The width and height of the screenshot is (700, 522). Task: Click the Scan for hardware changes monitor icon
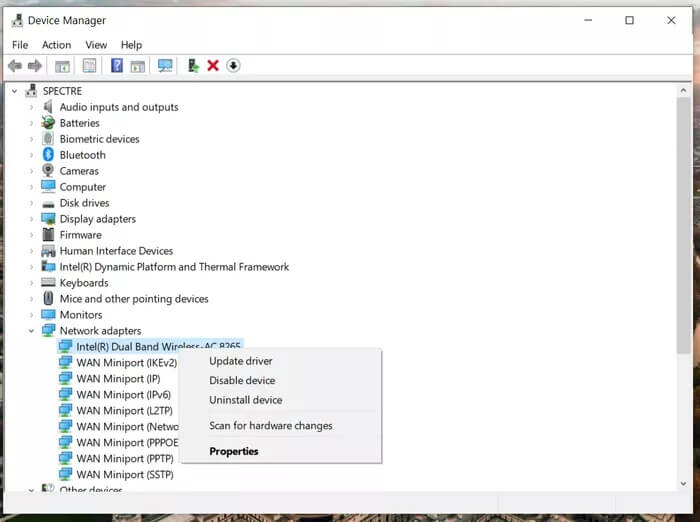[165, 66]
